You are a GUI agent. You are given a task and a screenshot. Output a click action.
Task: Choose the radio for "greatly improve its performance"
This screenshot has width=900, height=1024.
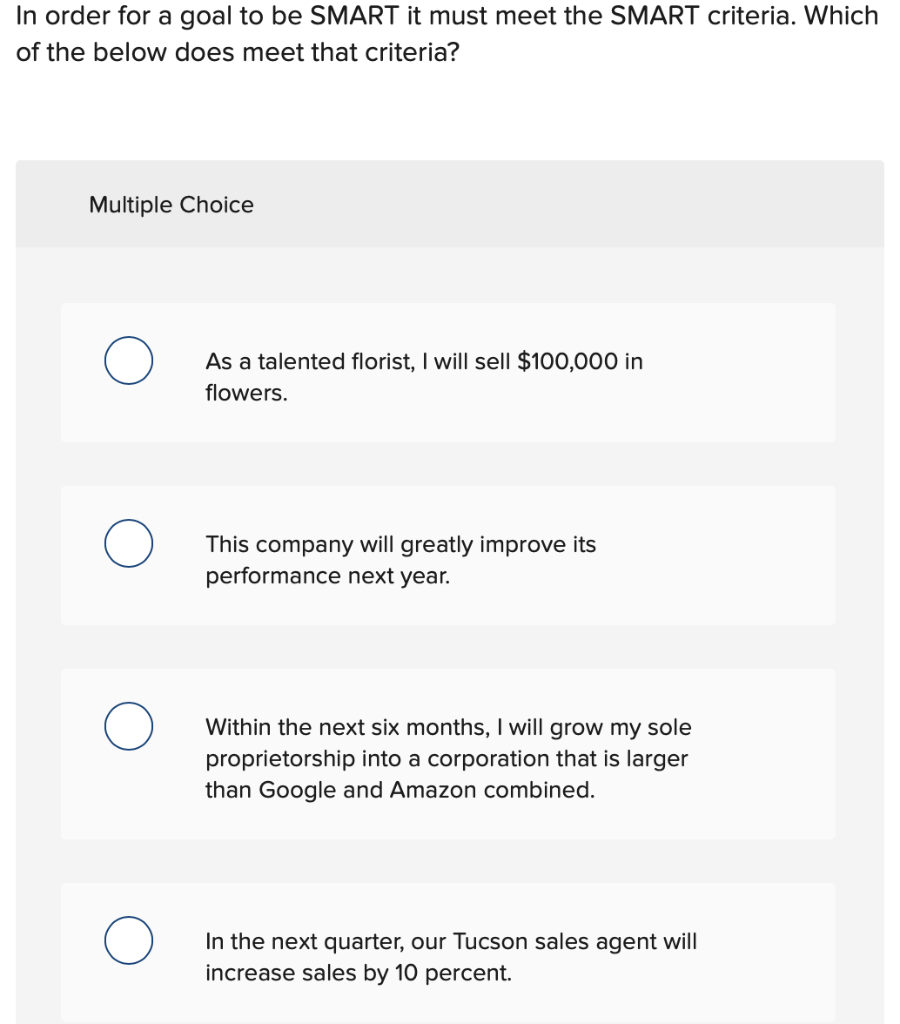click(x=129, y=544)
